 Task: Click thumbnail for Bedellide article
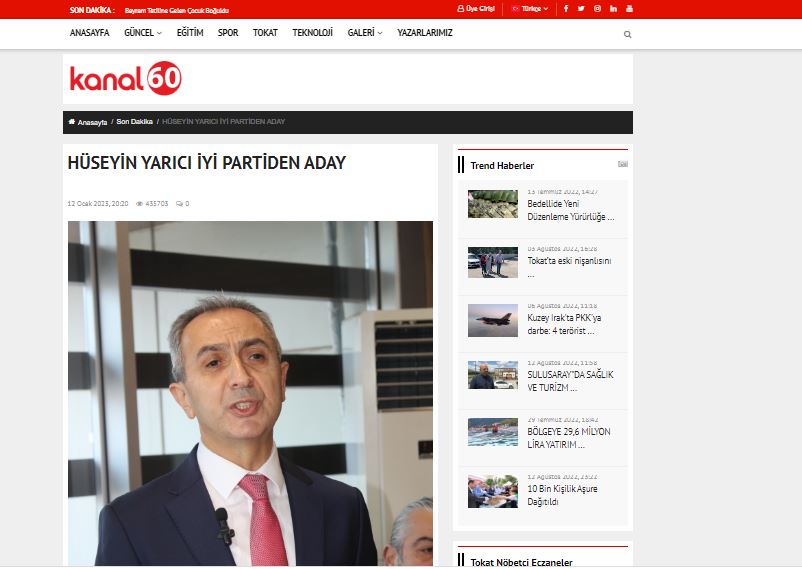point(493,204)
